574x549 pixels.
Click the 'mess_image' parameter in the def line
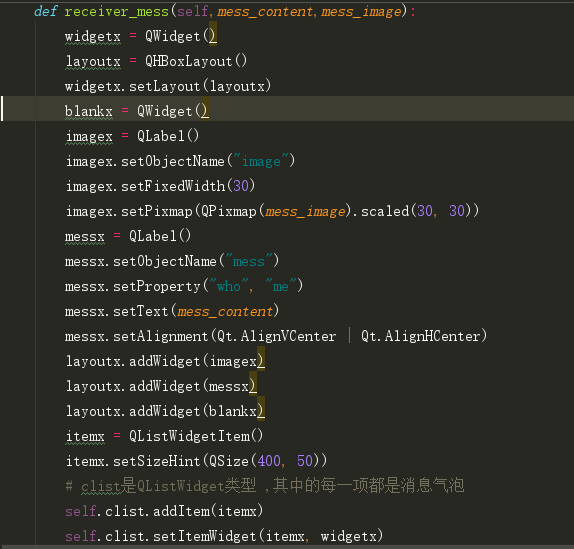(361, 12)
